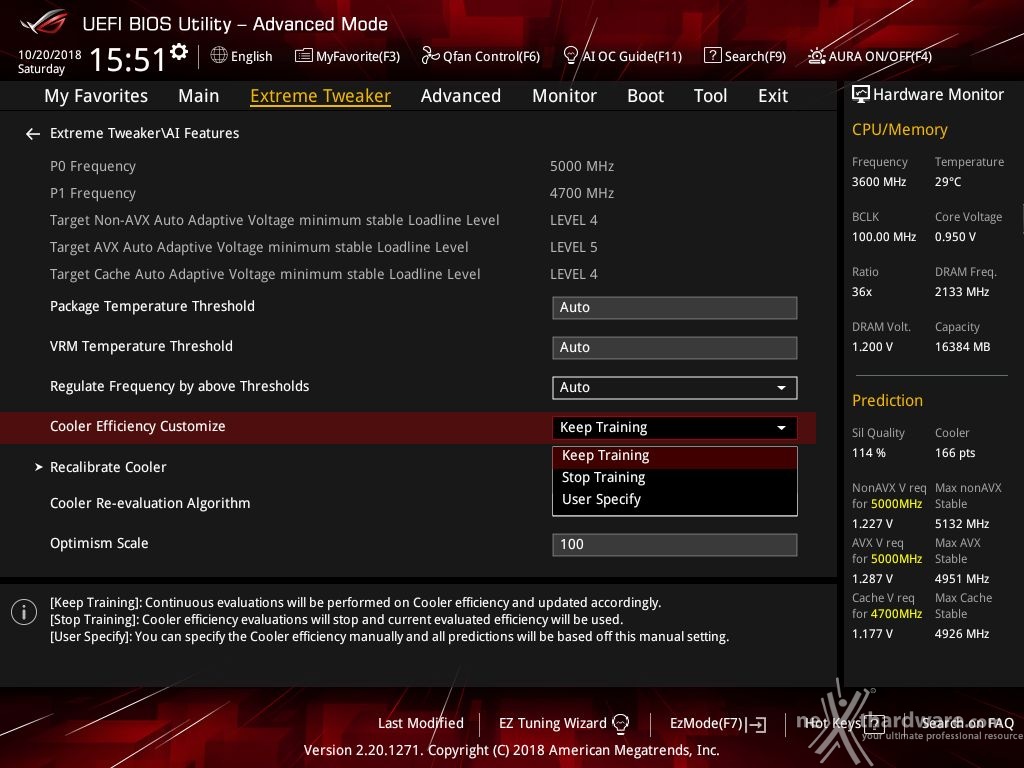Viewport: 1024px width, 768px height.
Task: Click the 29°C Temperature value
Action: pyautogui.click(x=948, y=182)
